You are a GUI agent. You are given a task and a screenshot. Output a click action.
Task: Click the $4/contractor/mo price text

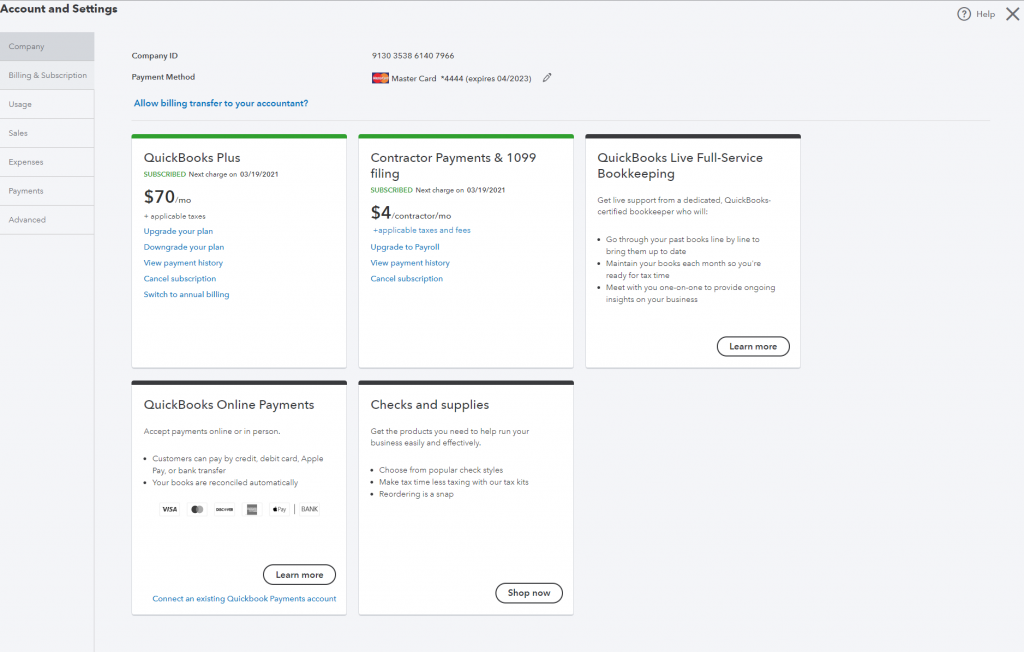point(411,213)
